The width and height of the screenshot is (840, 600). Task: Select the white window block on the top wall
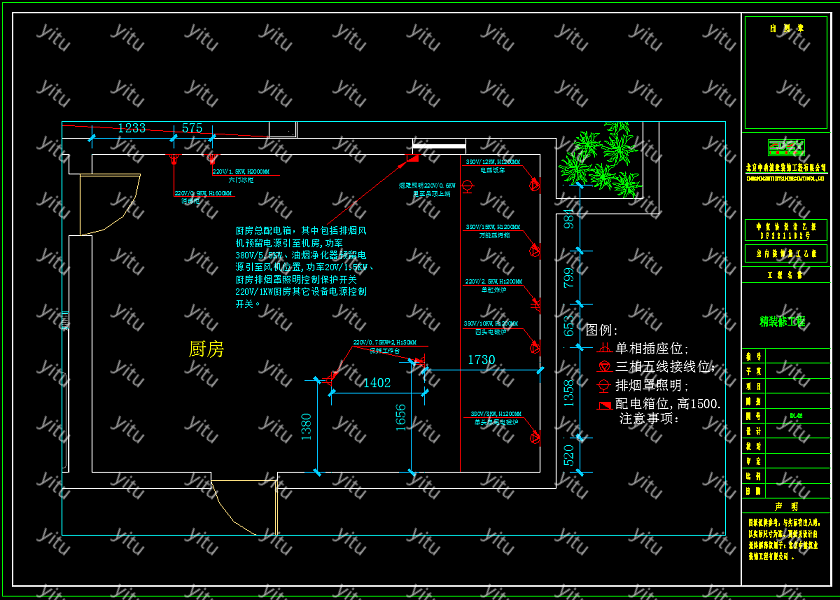(439, 145)
